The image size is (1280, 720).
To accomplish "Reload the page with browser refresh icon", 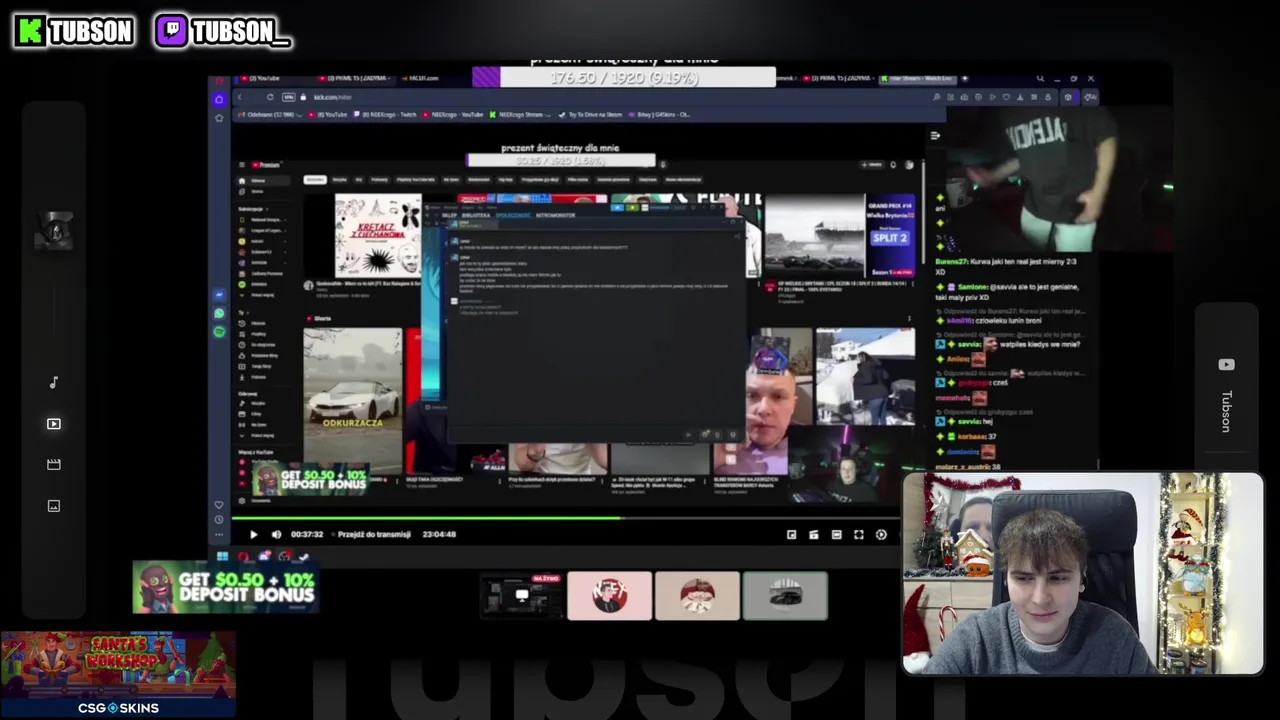I will click(270, 97).
